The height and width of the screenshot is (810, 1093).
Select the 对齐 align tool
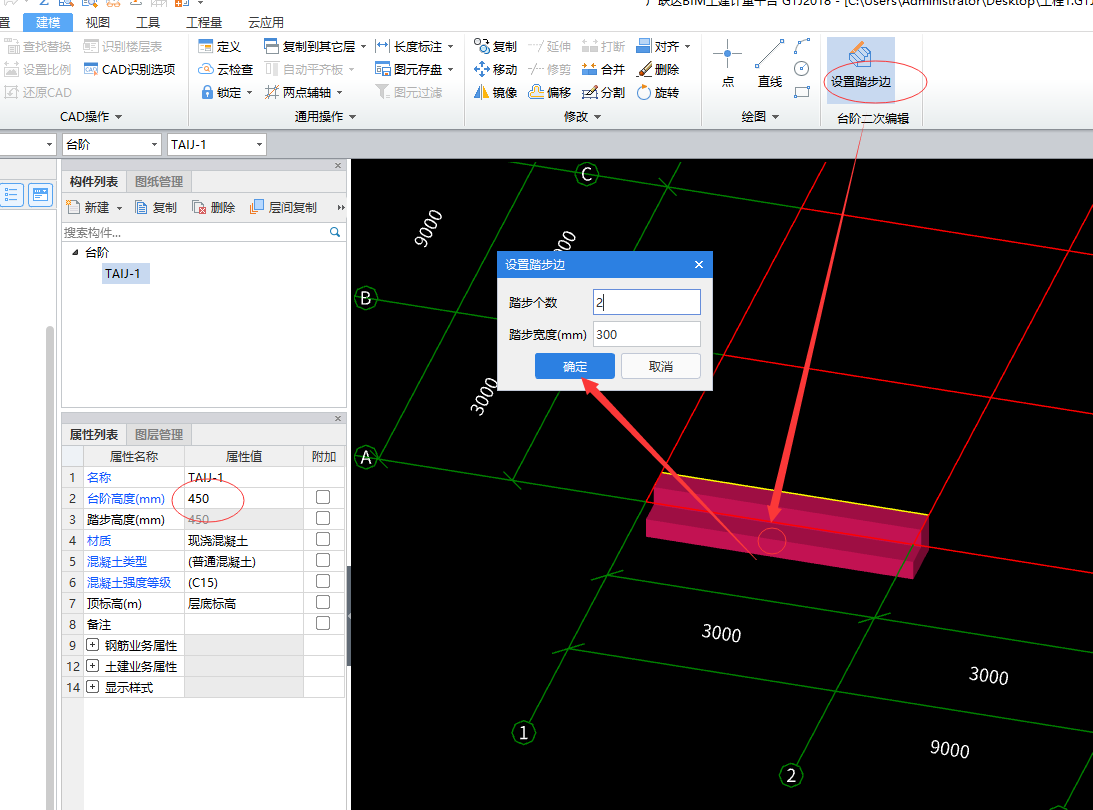coord(663,47)
